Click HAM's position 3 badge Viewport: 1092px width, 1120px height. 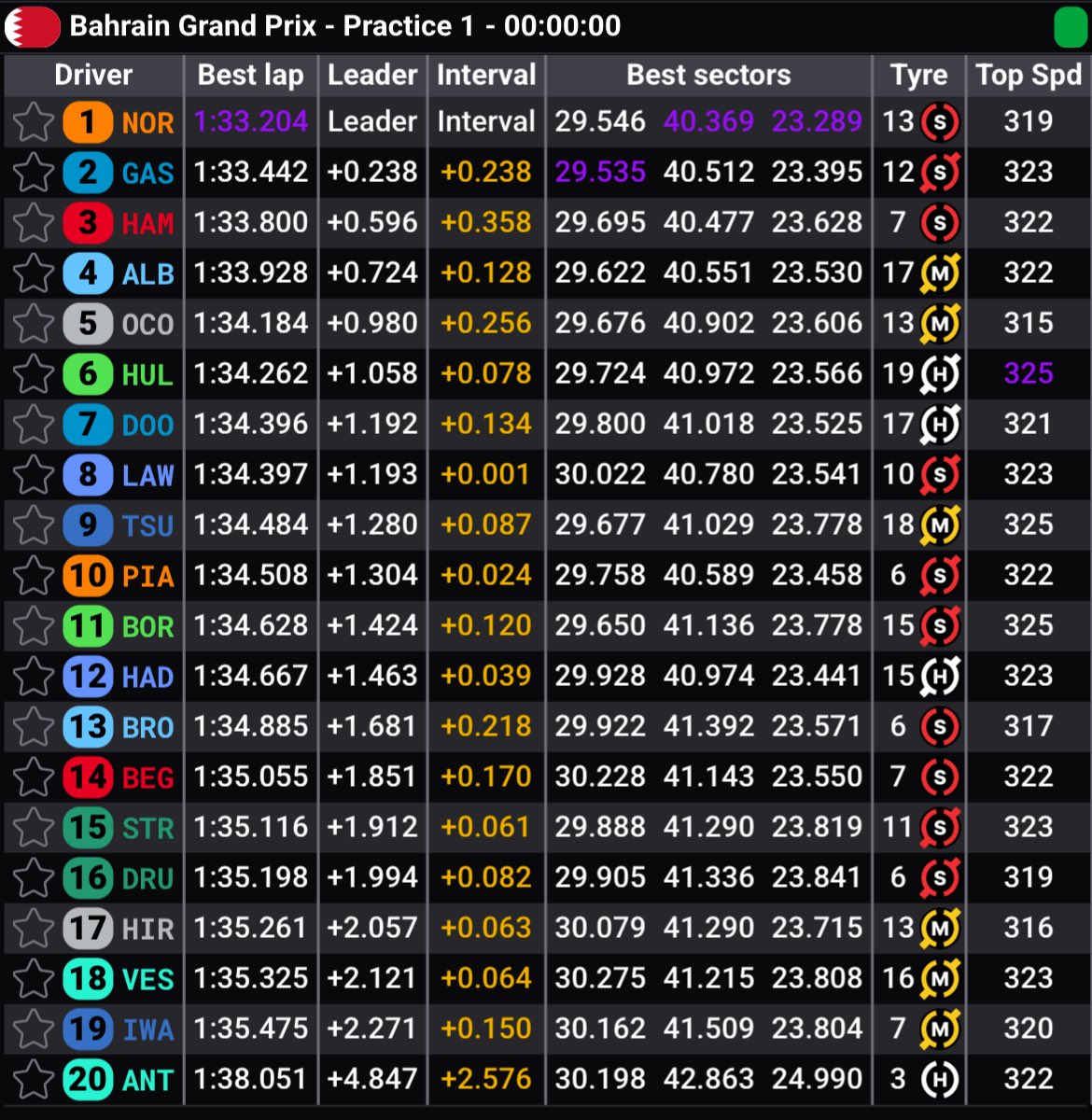coord(88,223)
